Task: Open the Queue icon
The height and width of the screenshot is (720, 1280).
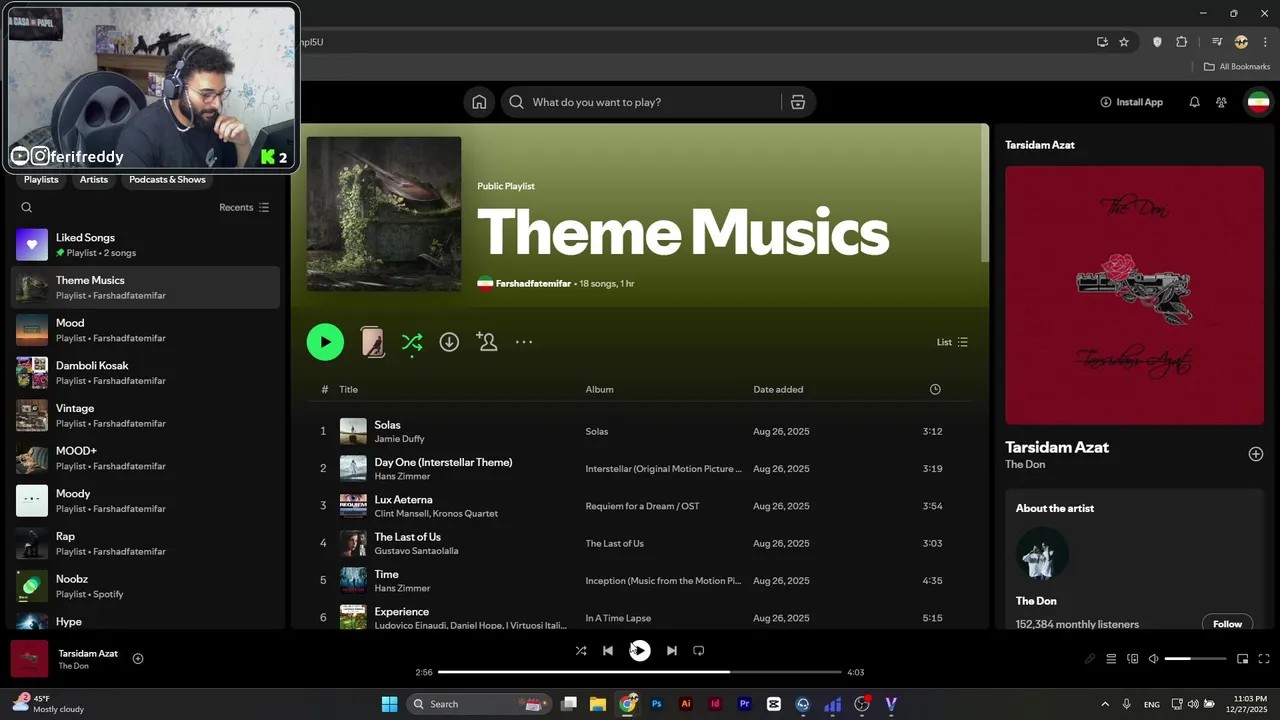Action: pyautogui.click(x=1111, y=659)
